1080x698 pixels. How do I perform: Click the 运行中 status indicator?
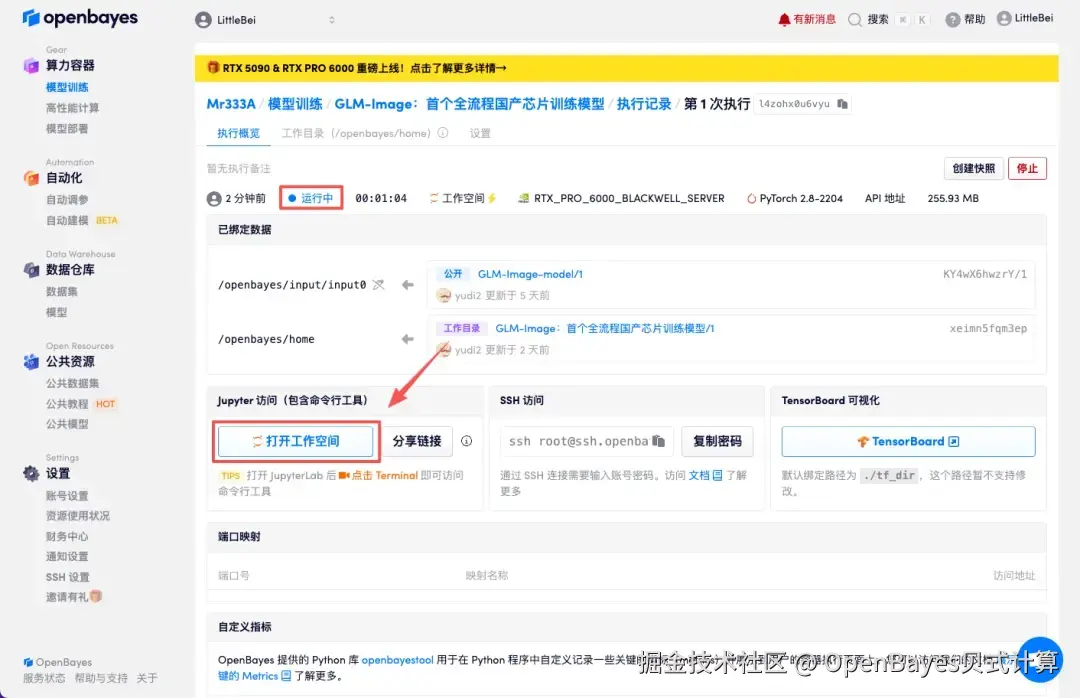tap(311, 198)
